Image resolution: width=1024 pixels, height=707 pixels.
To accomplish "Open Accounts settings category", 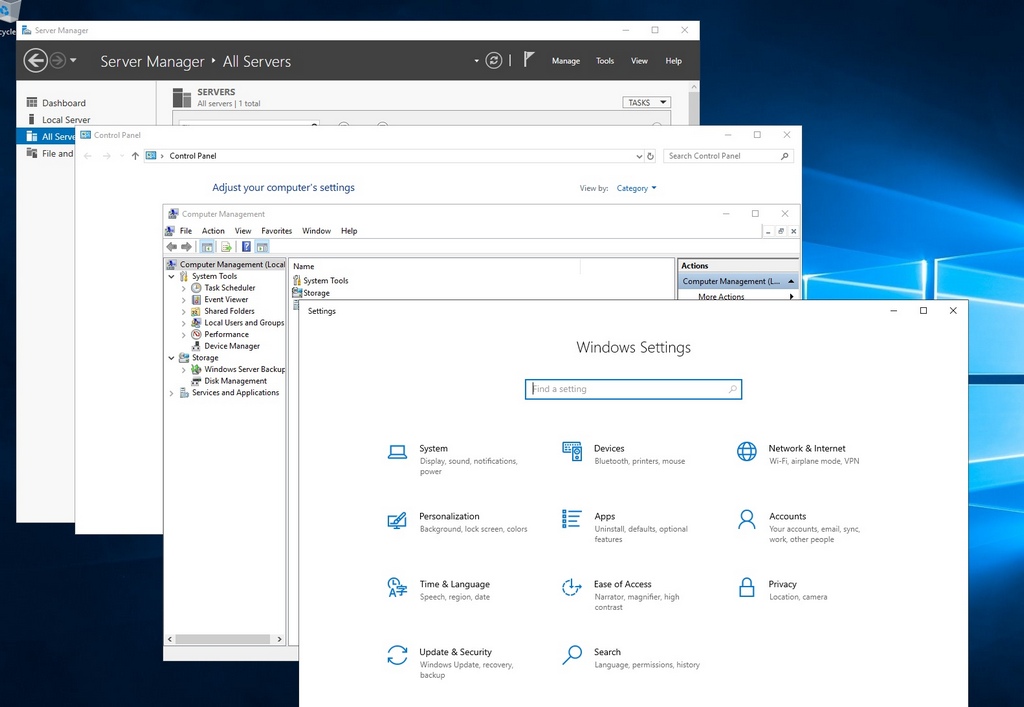I will pos(798,527).
